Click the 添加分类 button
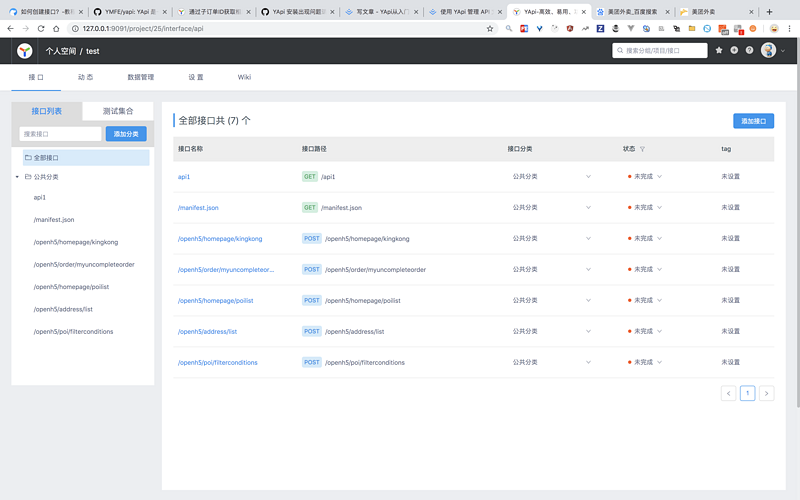 click(126, 134)
